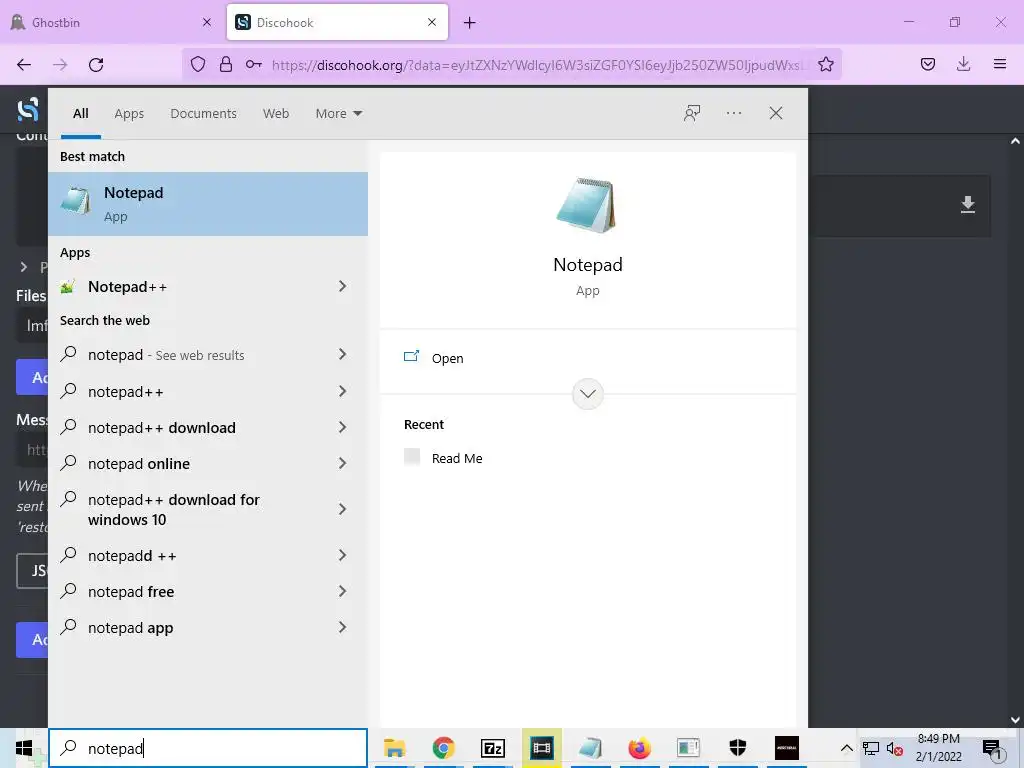Open Windows Security shield in taskbar
This screenshot has width=1024, height=768.
[x=737, y=748]
